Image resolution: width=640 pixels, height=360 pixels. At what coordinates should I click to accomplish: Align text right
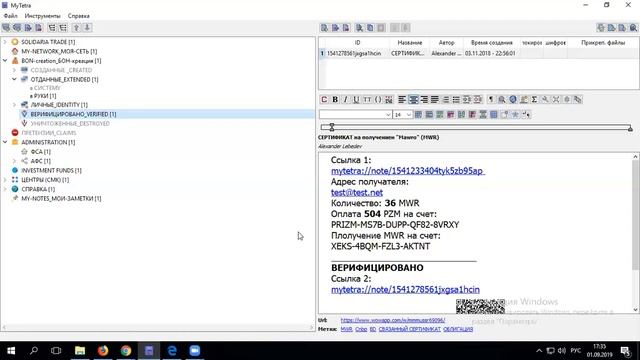424,99
